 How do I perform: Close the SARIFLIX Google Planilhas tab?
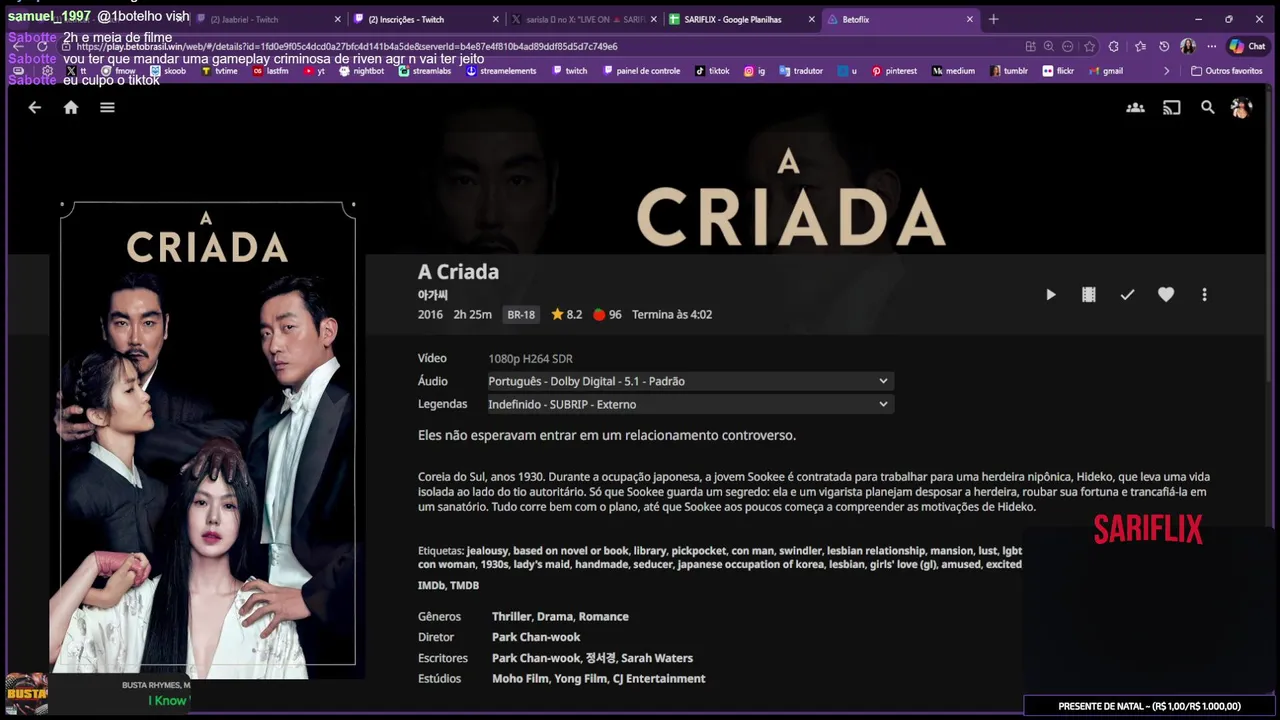click(811, 19)
